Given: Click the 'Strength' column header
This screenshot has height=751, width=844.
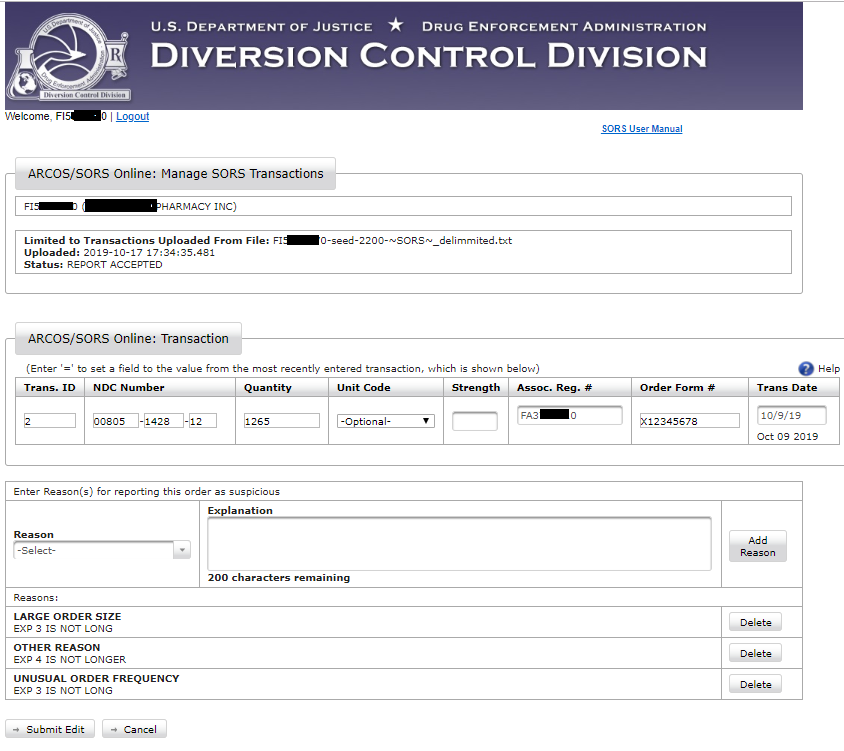Looking at the screenshot, I should [476, 388].
